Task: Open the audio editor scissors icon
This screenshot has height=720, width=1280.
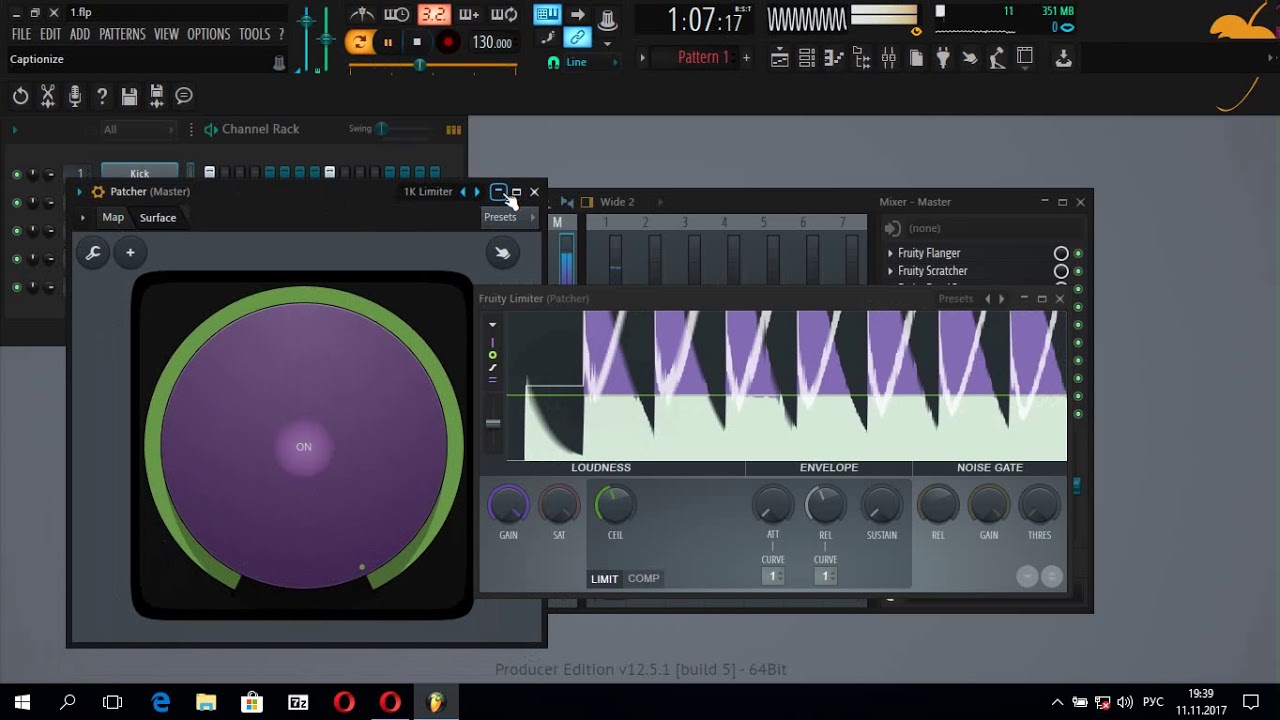Action: pyautogui.click(x=47, y=96)
